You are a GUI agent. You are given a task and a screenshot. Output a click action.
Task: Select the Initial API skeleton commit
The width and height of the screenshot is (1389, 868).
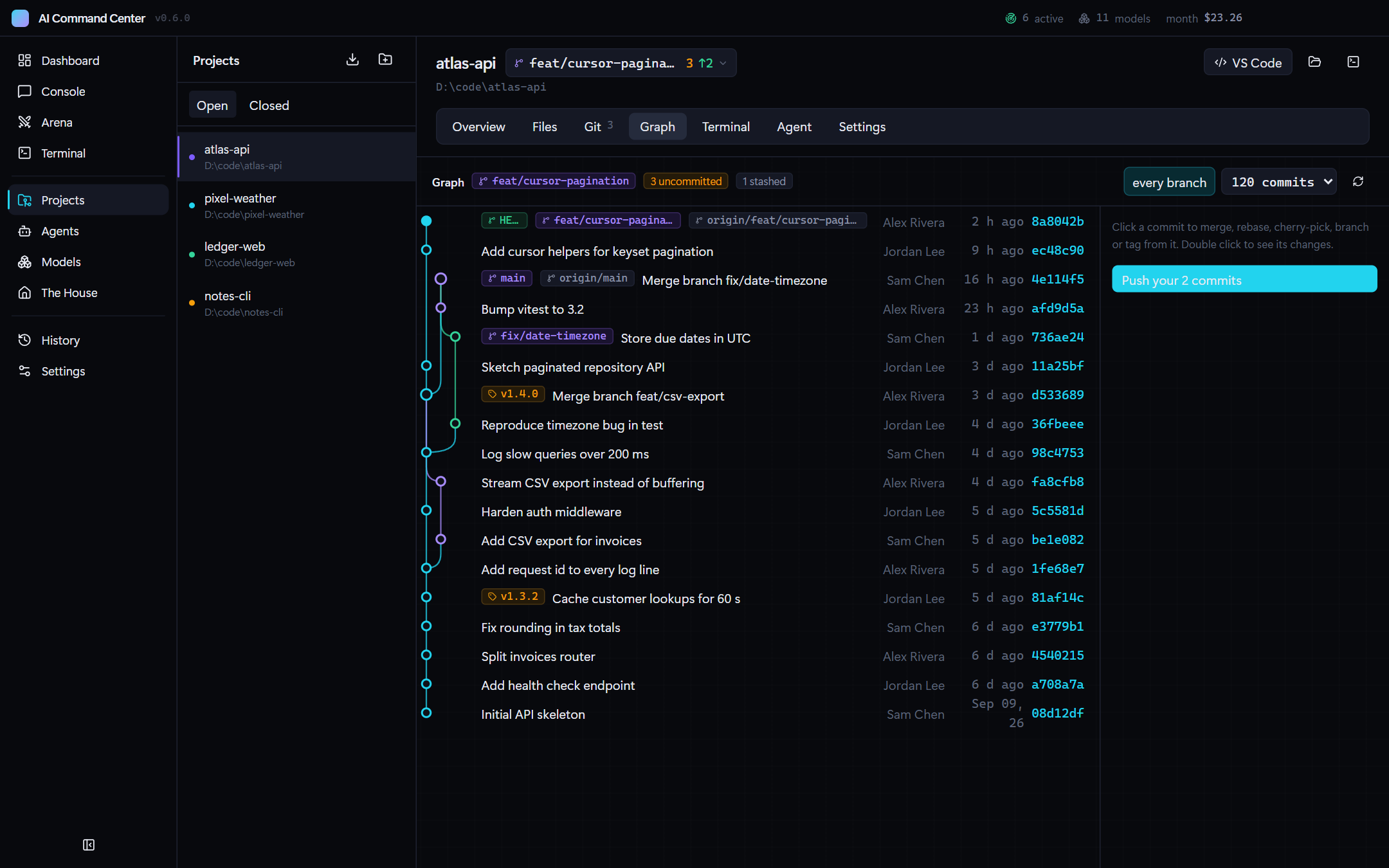(758, 714)
